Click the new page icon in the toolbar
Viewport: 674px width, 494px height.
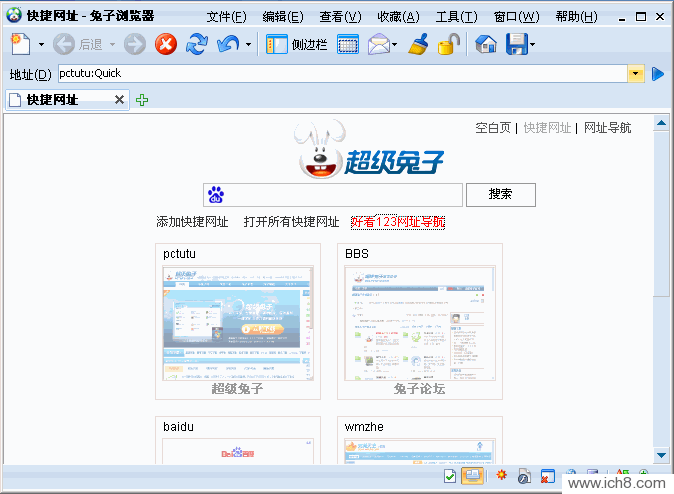coord(20,44)
